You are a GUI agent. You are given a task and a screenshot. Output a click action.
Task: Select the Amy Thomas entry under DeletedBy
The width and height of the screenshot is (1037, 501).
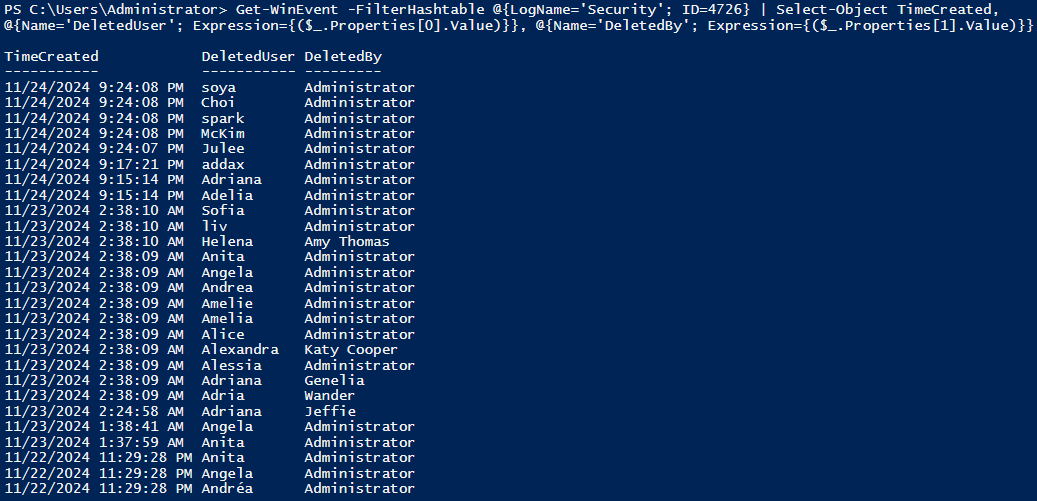coord(347,241)
